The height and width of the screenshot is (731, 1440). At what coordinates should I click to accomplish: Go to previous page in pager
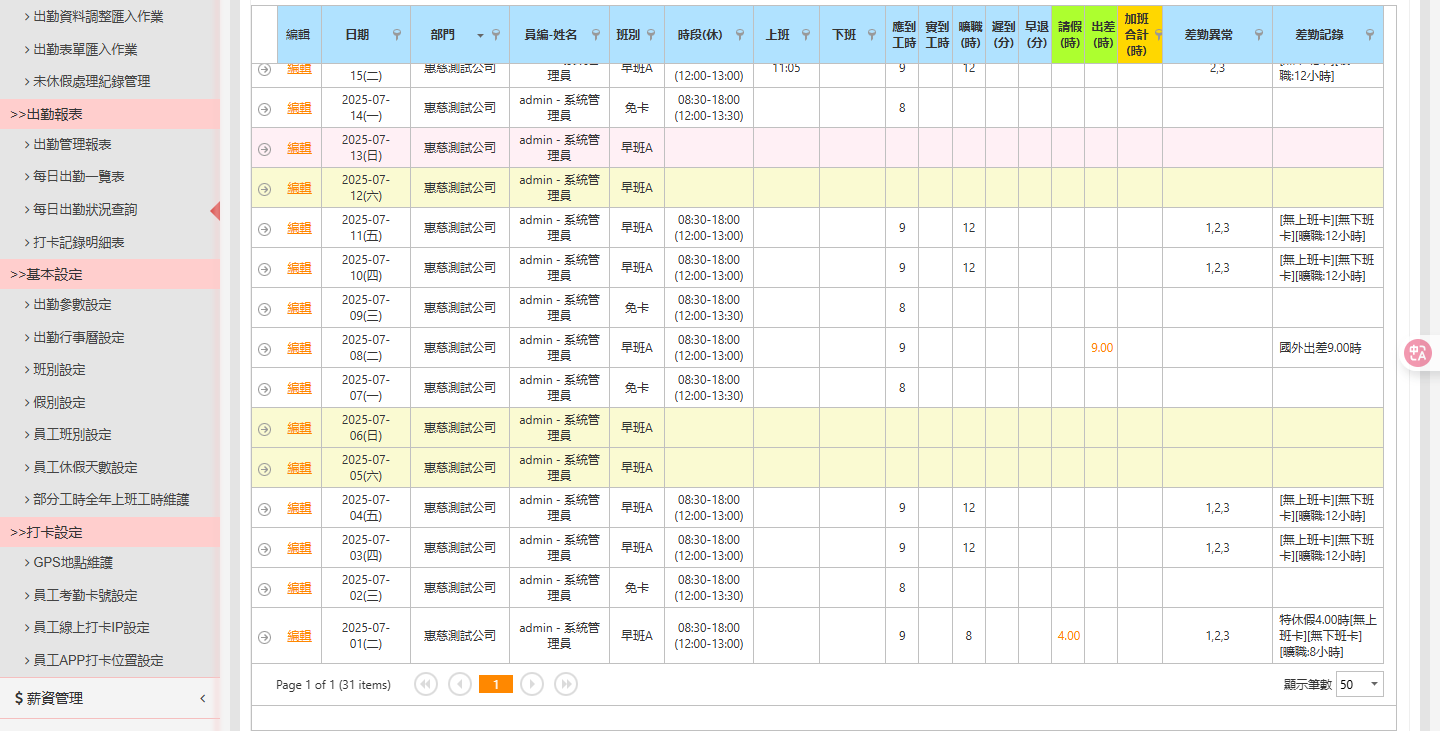click(460, 684)
